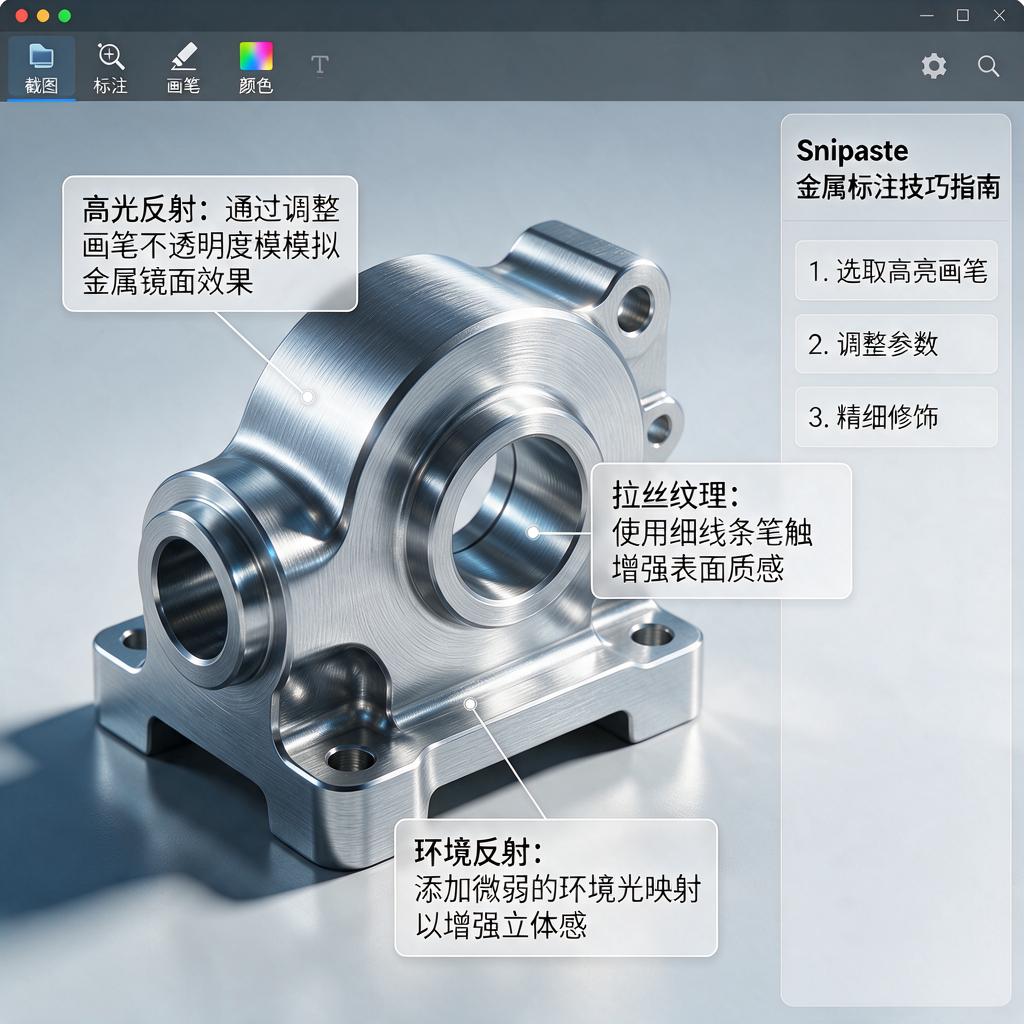The image size is (1024, 1024).
Task: Maximize window with the square button
Action: coord(963,16)
